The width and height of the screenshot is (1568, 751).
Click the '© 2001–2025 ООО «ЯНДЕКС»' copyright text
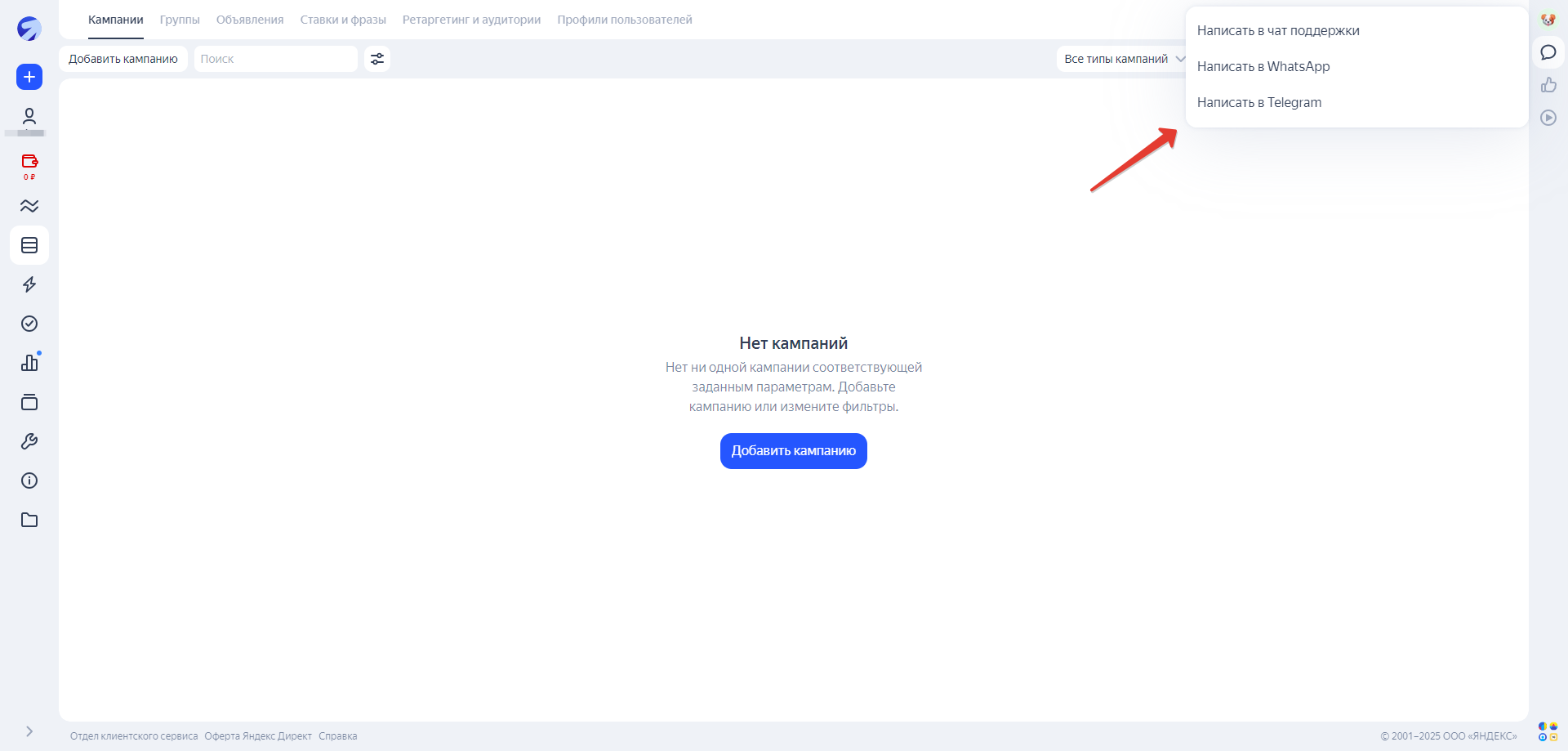click(1449, 736)
